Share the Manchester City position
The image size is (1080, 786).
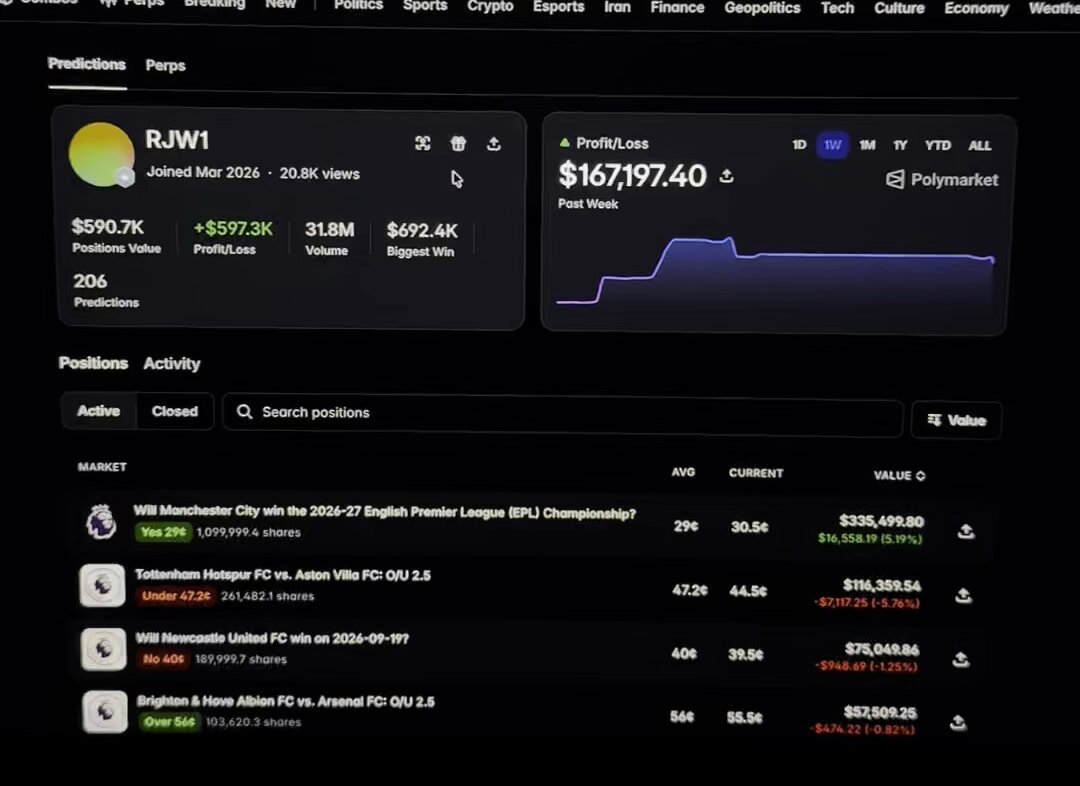pyautogui.click(x=966, y=531)
